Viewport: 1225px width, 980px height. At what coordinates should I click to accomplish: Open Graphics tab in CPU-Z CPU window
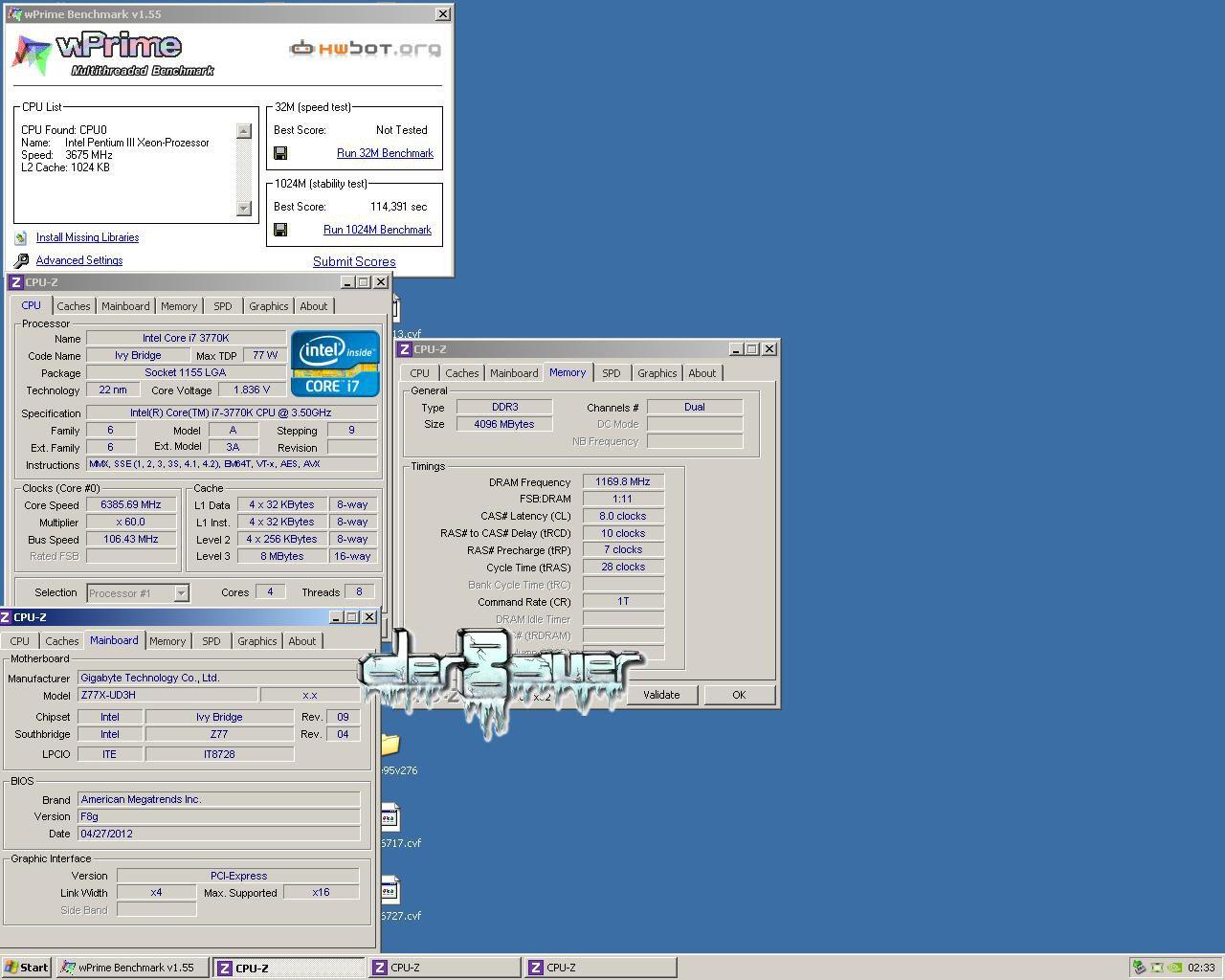pyautogui.click(x=268, y=306)
